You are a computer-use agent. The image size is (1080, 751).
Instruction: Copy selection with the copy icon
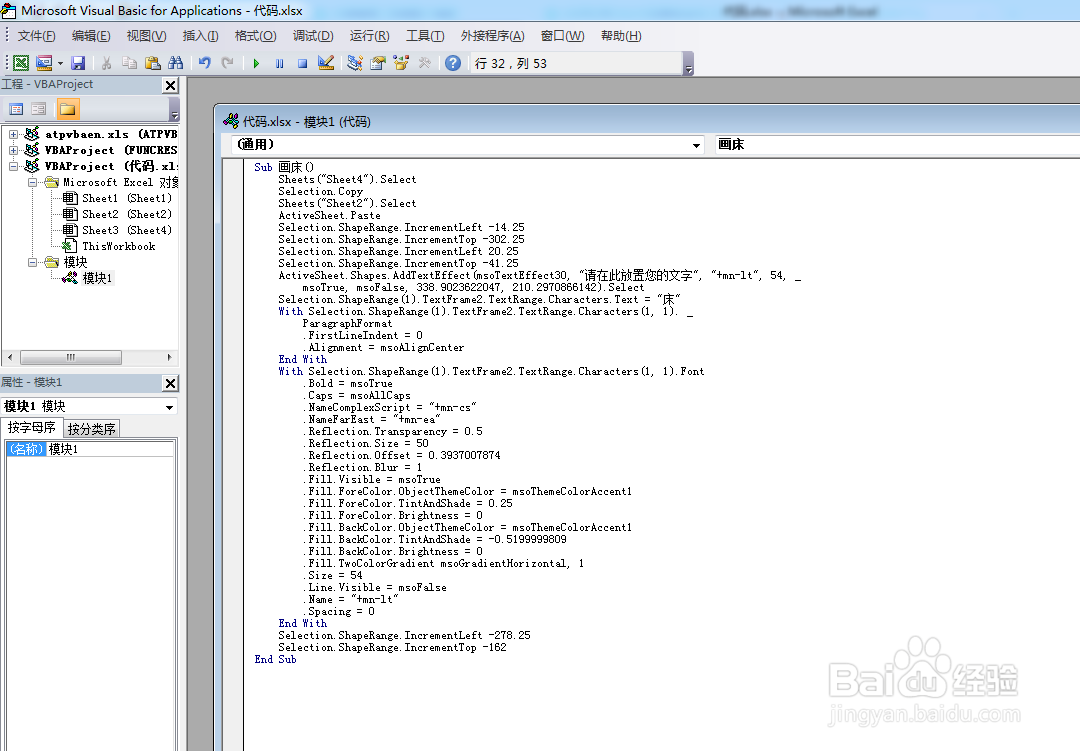click(x=129, y=63)
